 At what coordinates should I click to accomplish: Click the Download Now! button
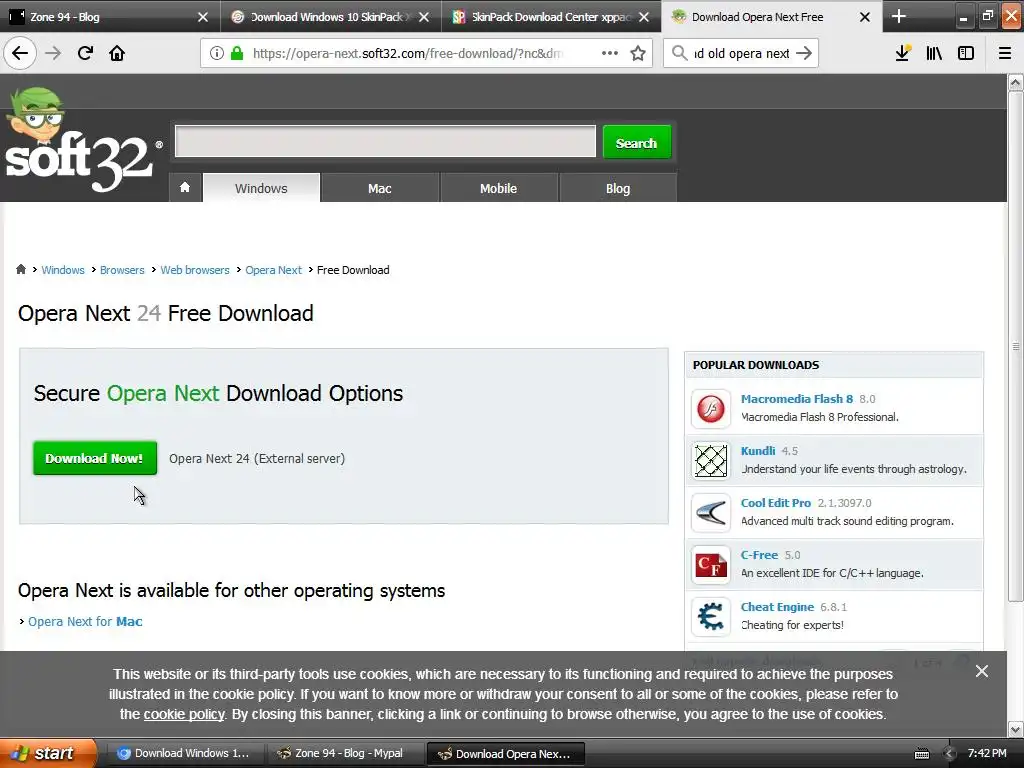point(95,458)
